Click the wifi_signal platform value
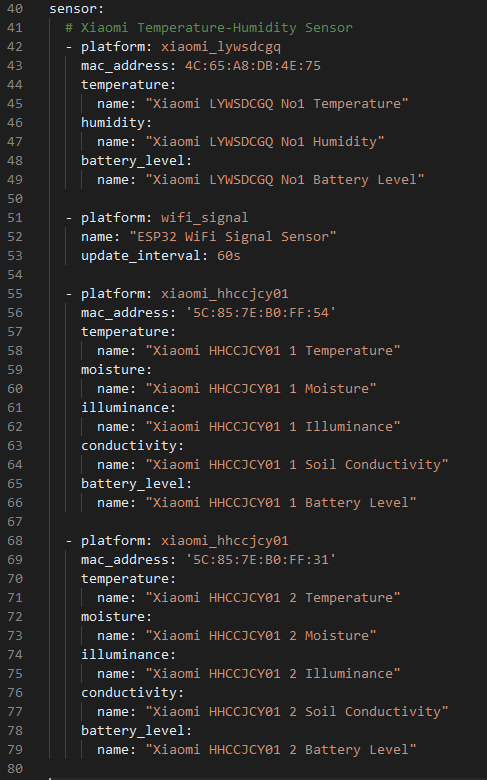The height and width of the screenshot is (780, 487). (x=204, y=218)
